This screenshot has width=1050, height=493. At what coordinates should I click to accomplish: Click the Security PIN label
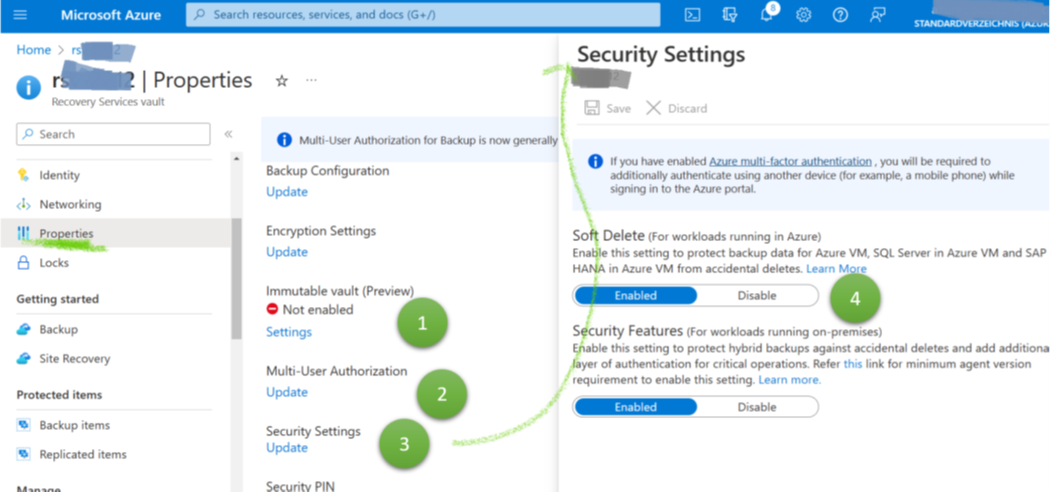pos(299,486)
